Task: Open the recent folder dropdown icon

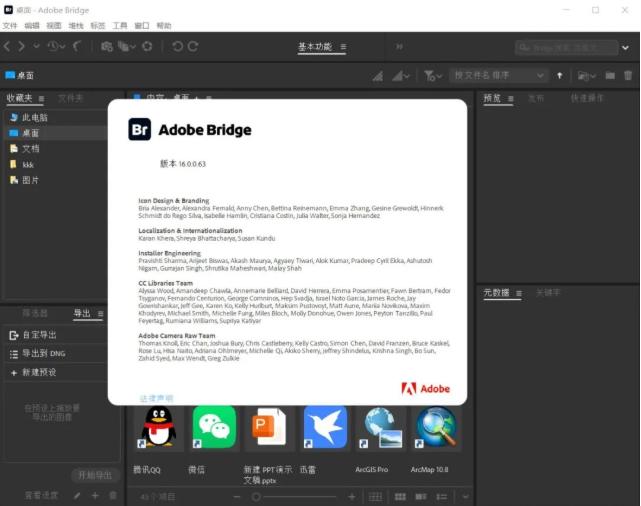Action: click(x=587, y=76)
